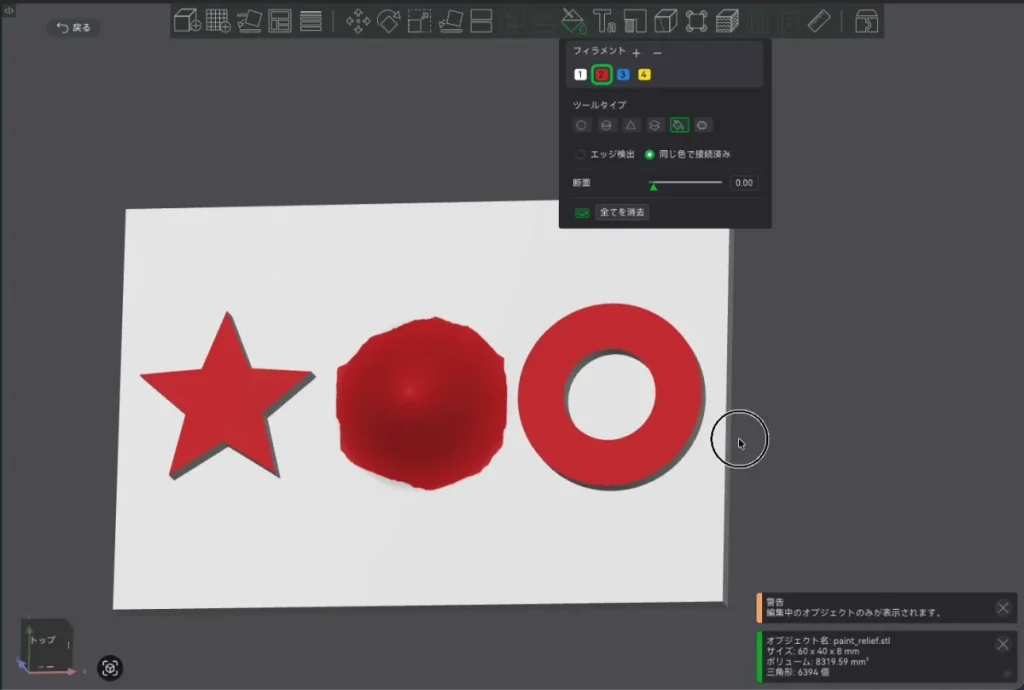Click the arrange all objects icon
Viewport: 1024px width, 690px height.
click(280, 21)
